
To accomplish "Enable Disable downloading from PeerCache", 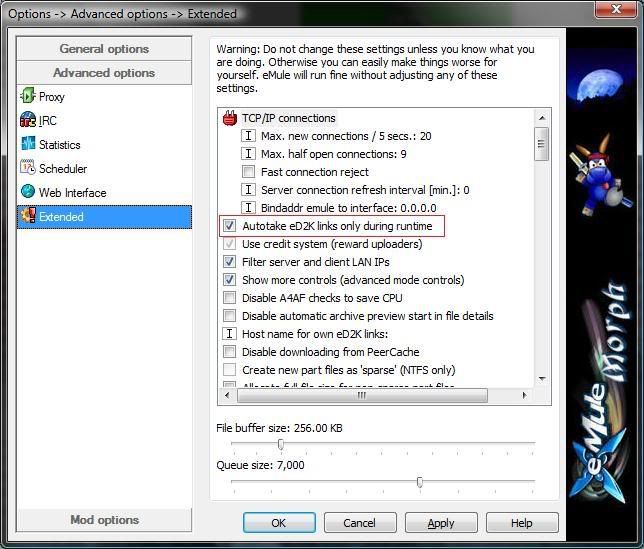I will tap(229, 352).
